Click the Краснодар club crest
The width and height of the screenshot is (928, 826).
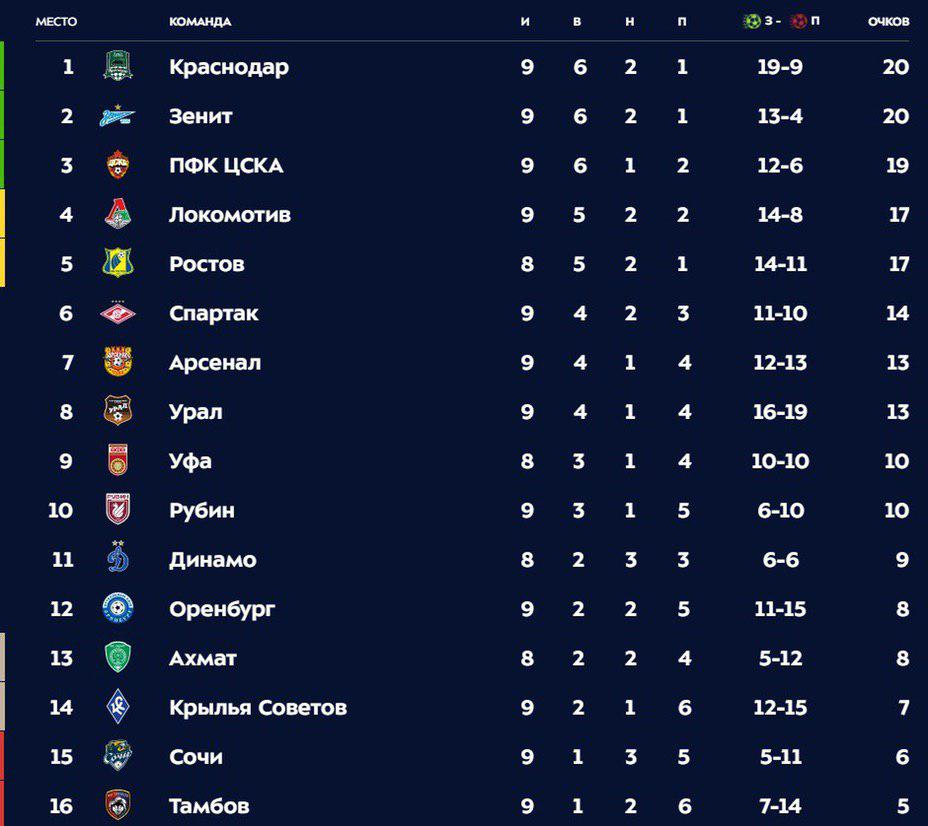[118, 66]
